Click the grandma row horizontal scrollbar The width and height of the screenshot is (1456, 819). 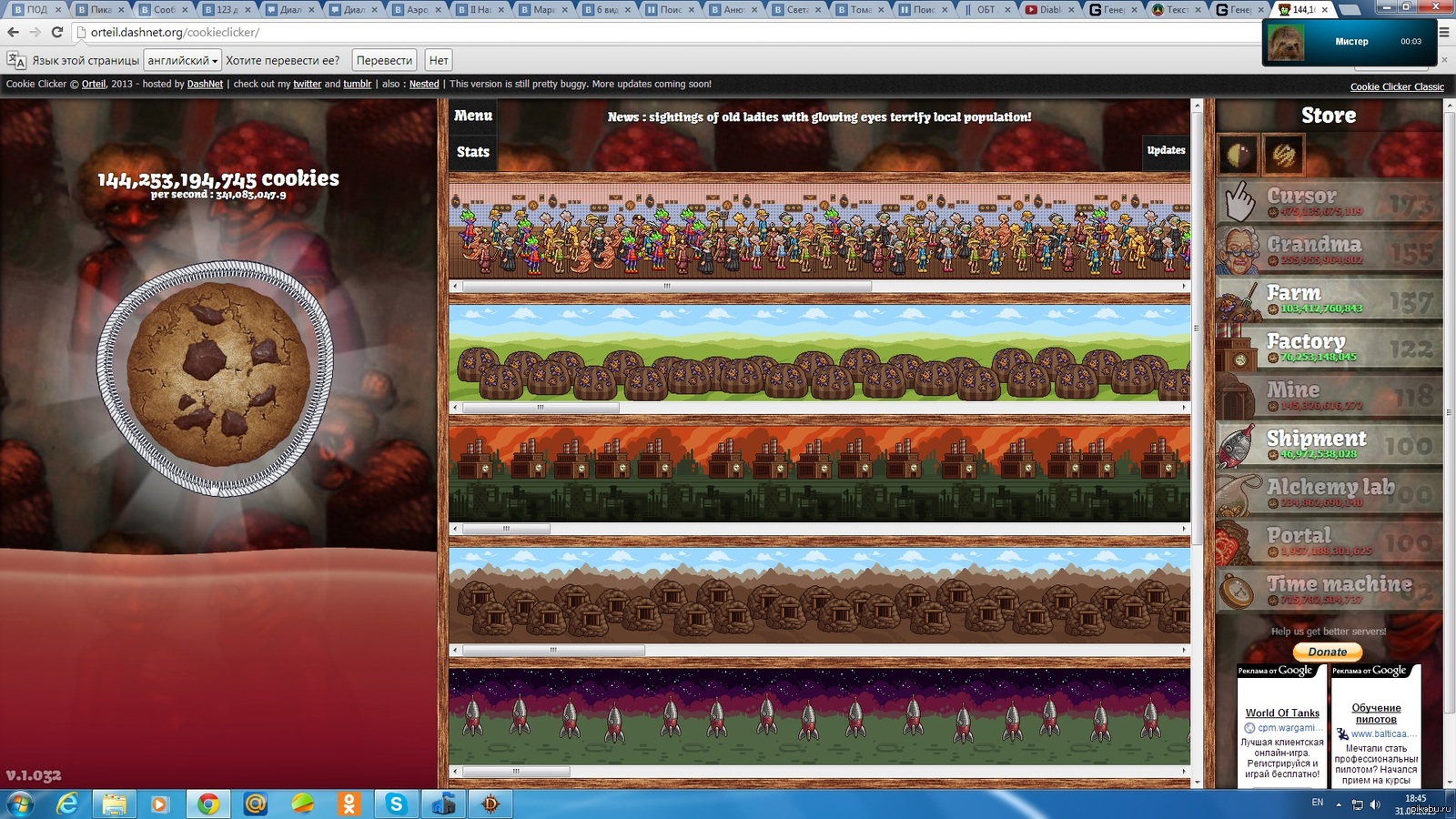click(666, 286)
